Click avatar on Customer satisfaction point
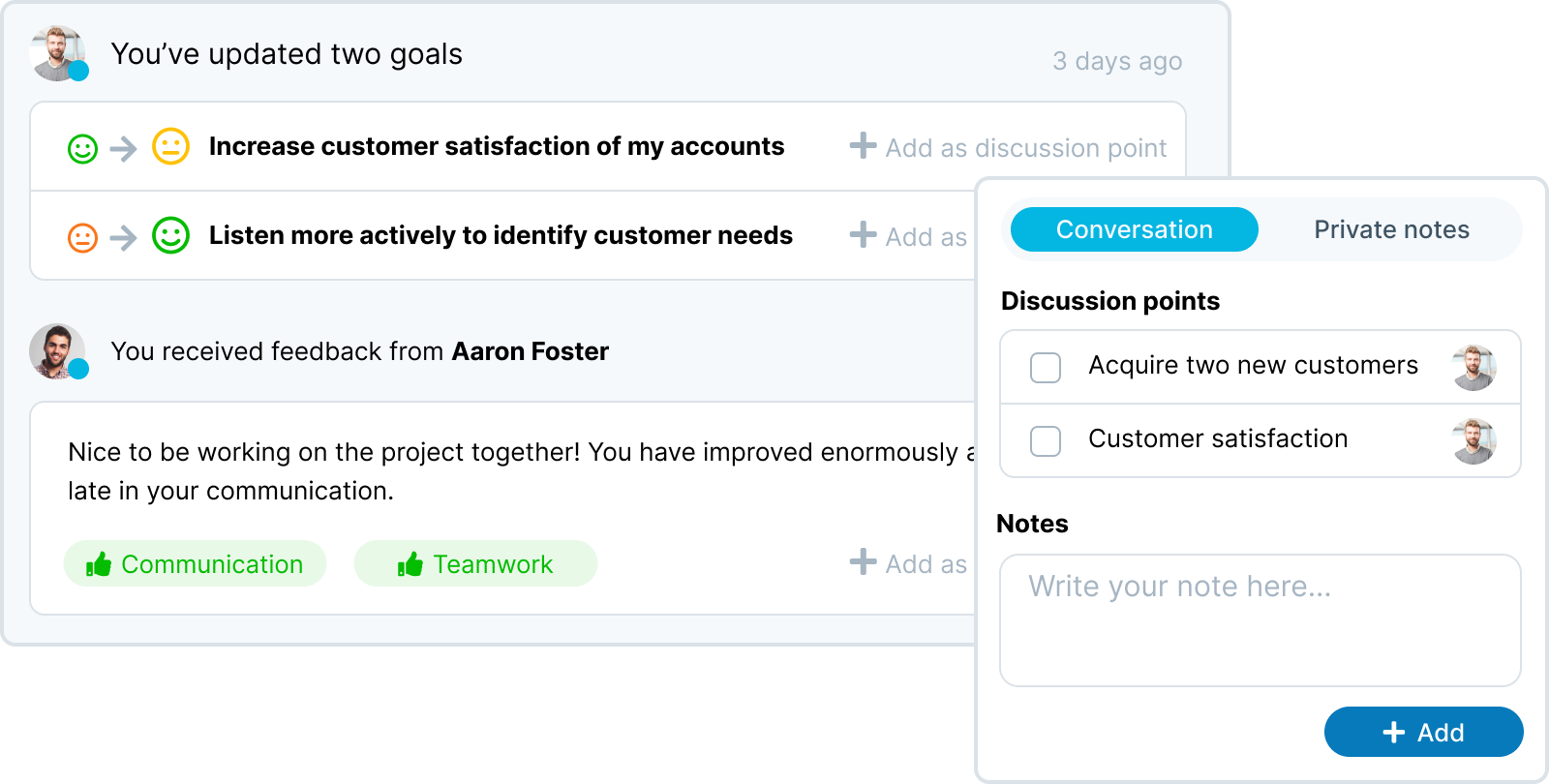This screenshot has width=1549, height=784. [1473, 440]
